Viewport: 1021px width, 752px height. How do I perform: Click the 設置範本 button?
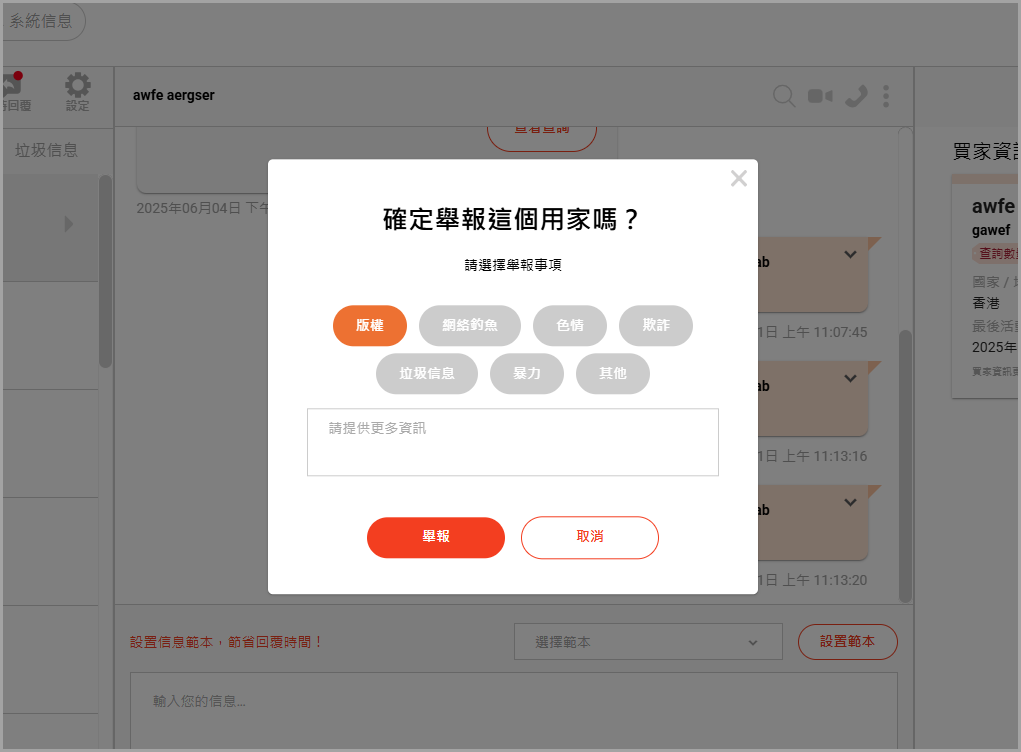tap(848, 642)
